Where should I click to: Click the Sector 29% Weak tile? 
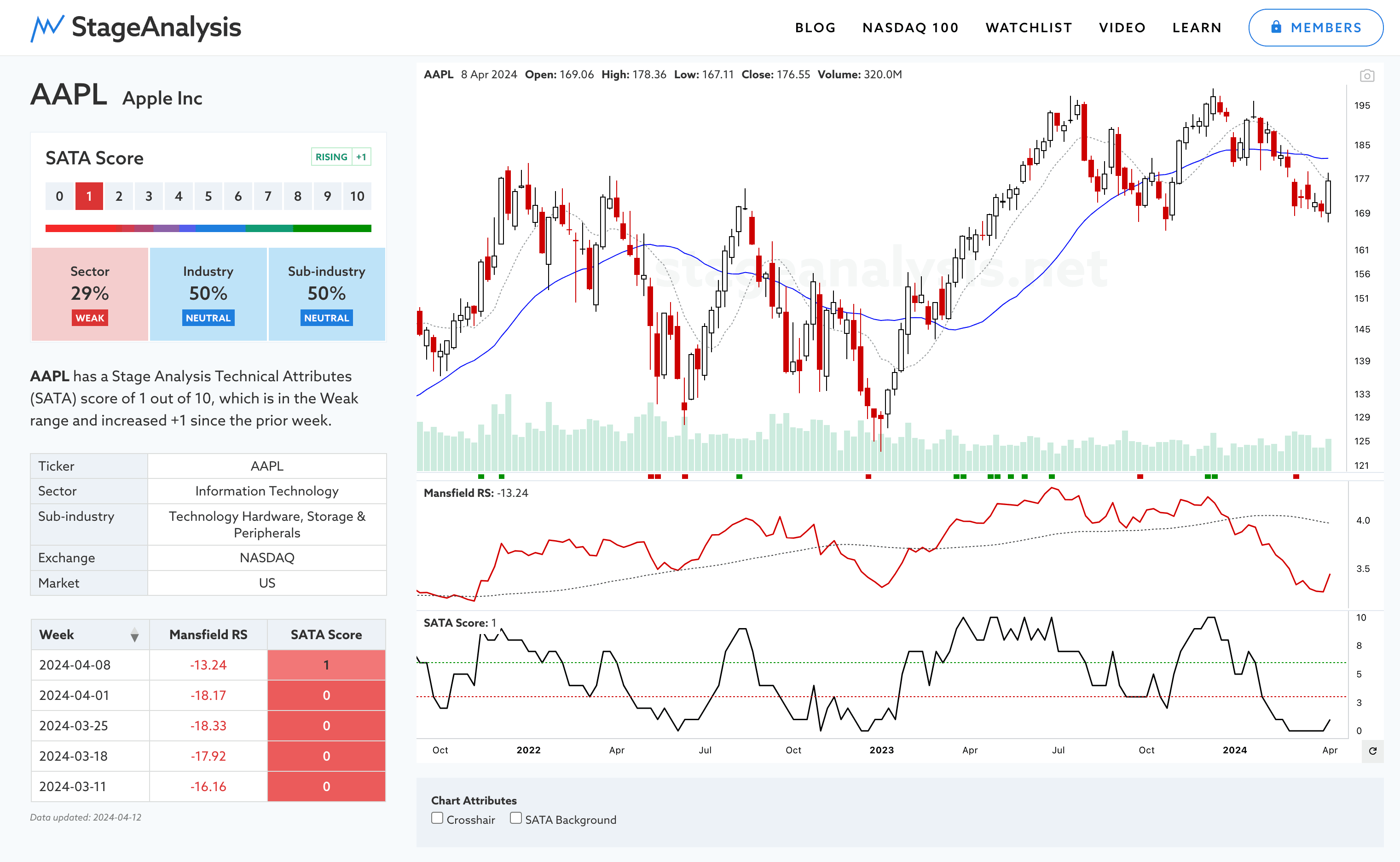point(90,294)
